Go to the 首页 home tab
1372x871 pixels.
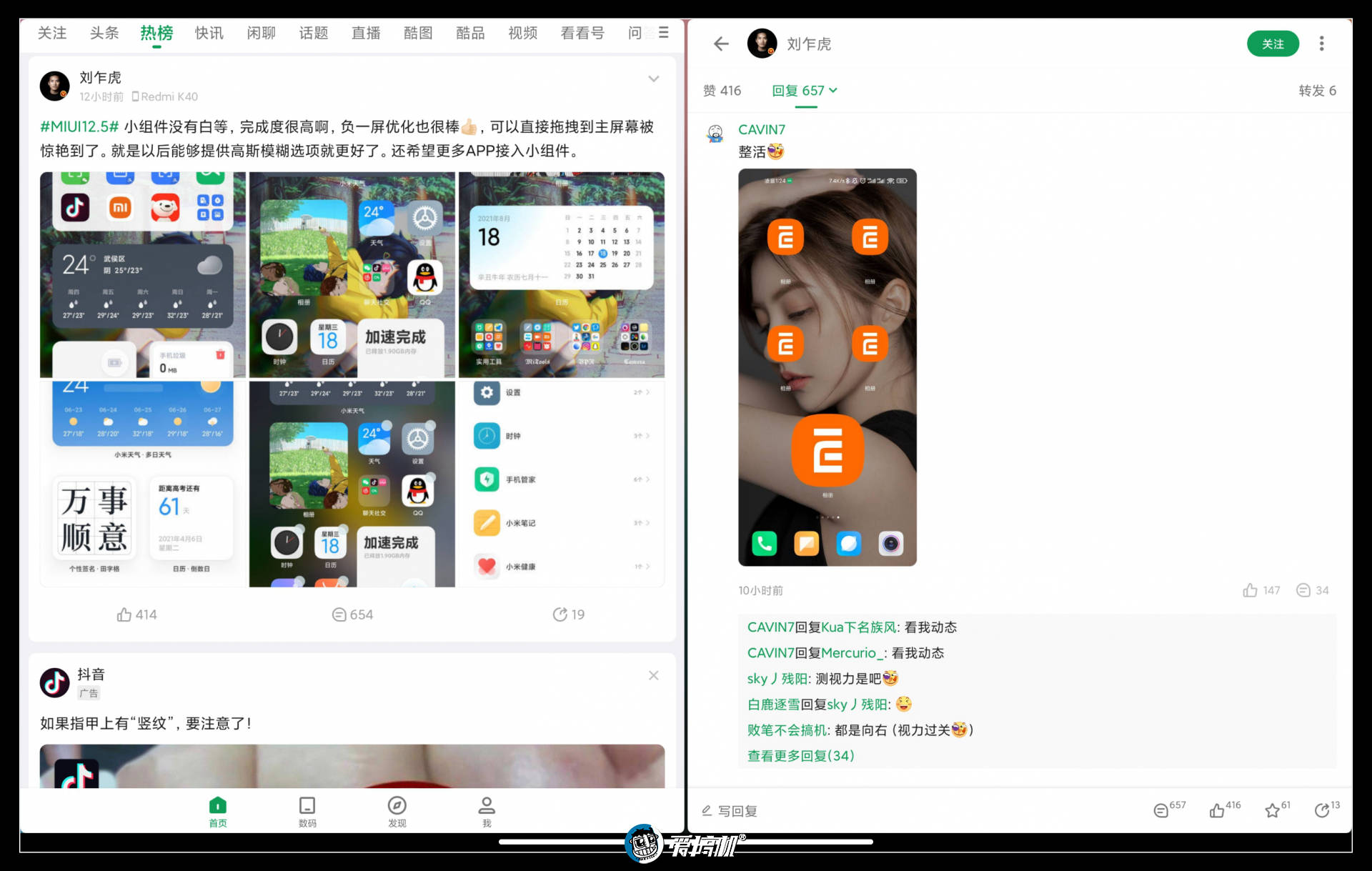[x=218, y=812]
